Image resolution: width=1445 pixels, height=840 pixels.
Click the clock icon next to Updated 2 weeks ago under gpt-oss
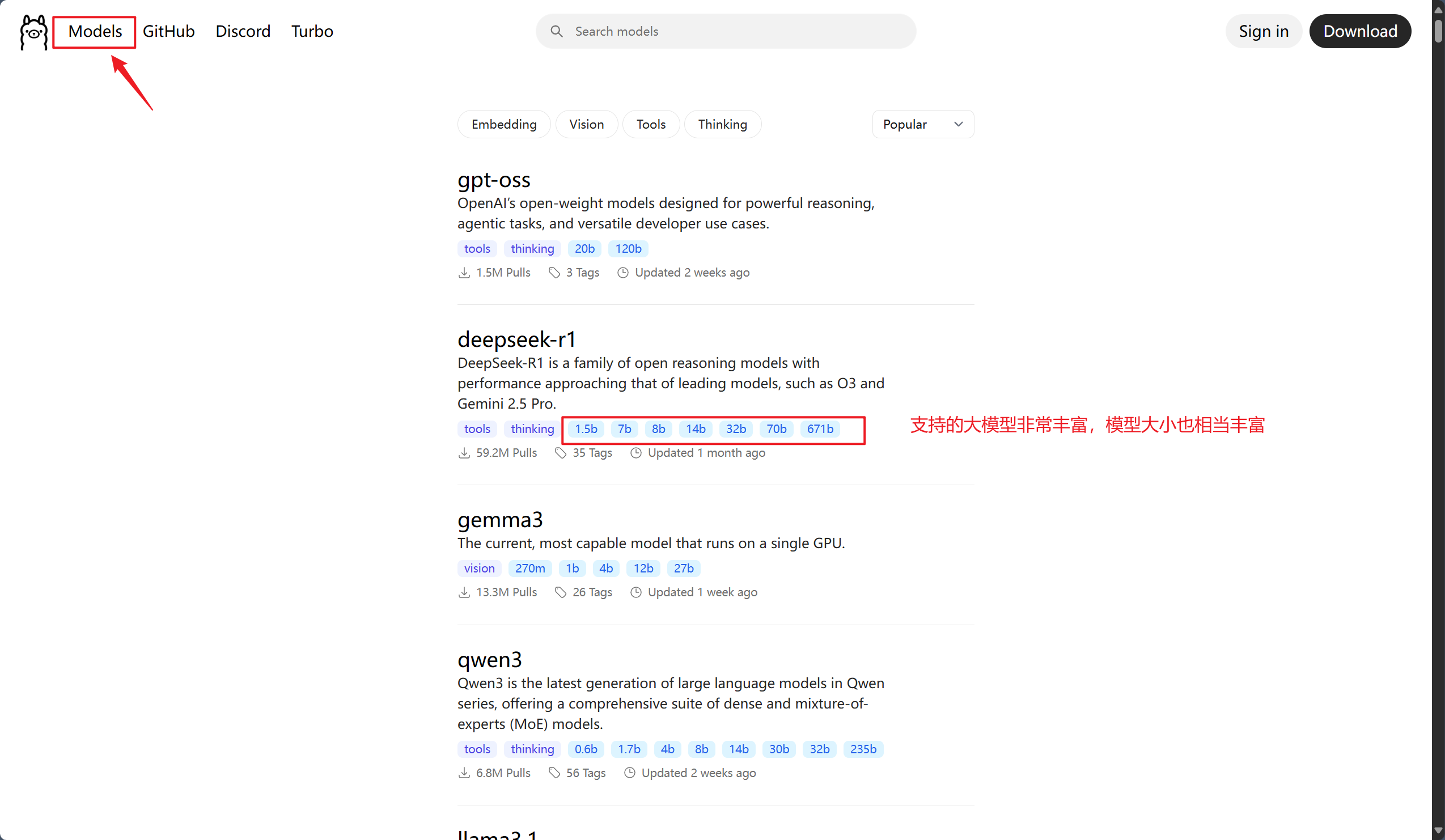click(622, 273)
